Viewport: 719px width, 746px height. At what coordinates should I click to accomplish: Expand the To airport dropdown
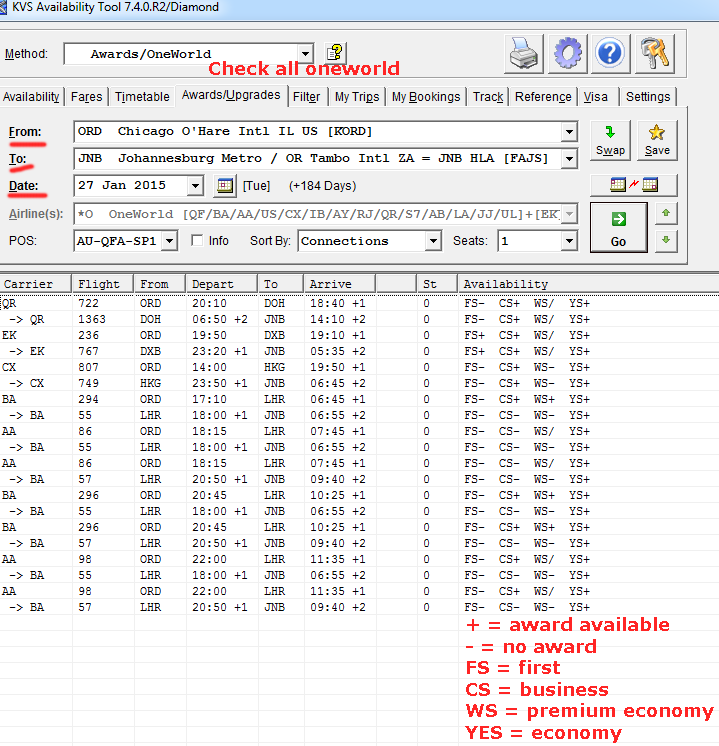point(569,158)
